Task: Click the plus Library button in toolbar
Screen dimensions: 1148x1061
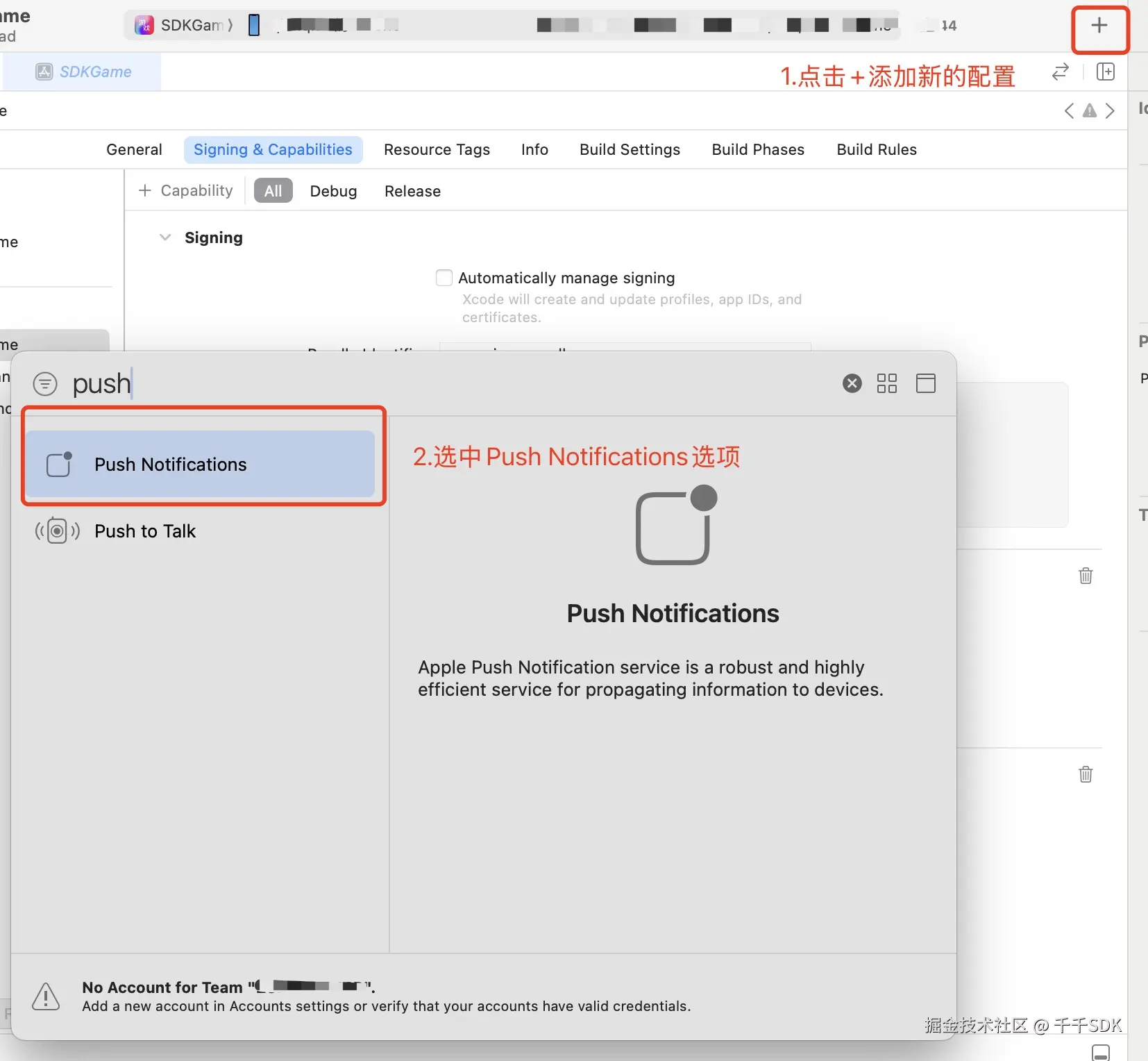Action: [1099, 26]
